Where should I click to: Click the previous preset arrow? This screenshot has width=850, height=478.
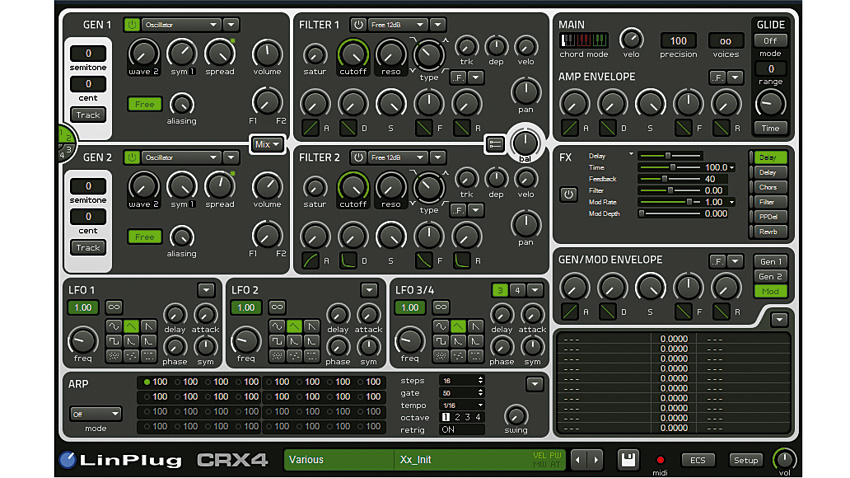(578, 460)
